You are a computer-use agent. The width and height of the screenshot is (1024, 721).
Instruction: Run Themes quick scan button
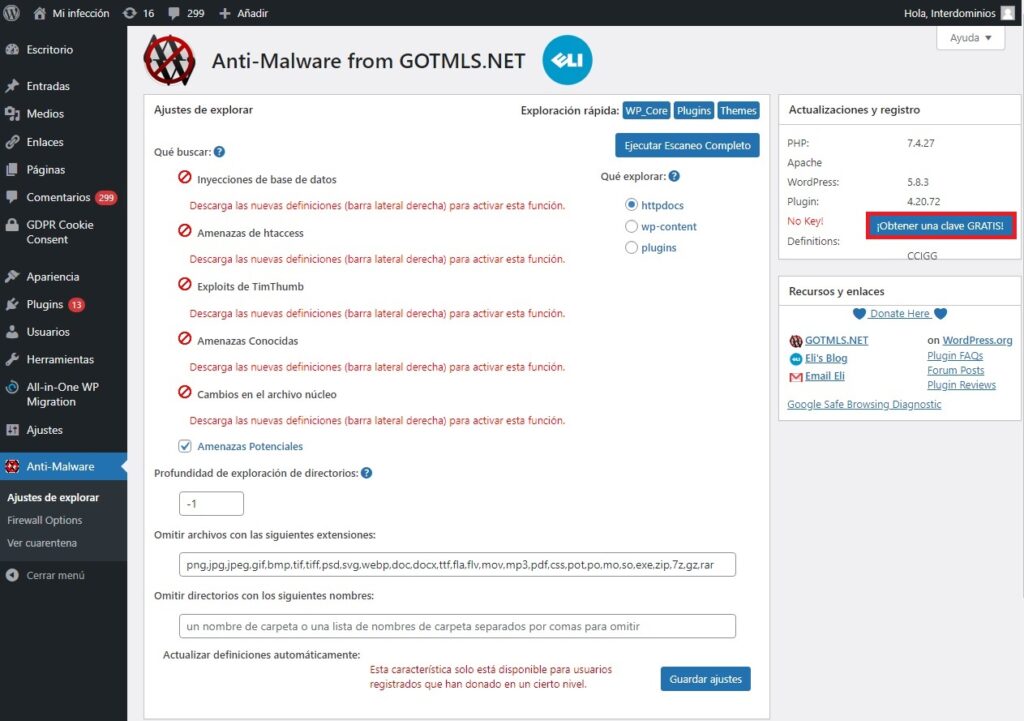pos(738,111)
